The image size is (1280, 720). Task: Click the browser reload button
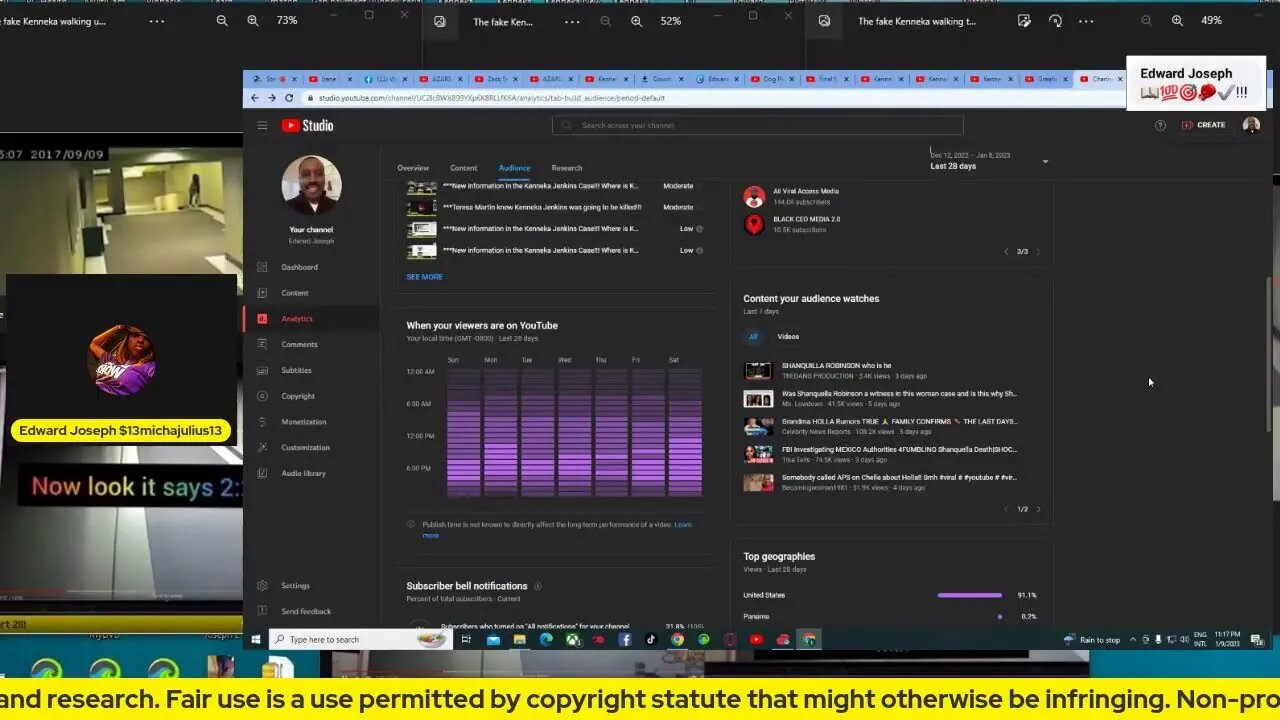click(x=289, y=98)
